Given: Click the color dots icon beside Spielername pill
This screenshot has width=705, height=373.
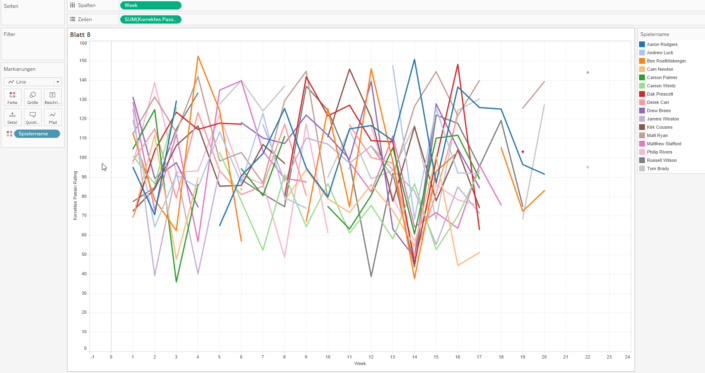Looking at the screenshot, I should 9,134.
